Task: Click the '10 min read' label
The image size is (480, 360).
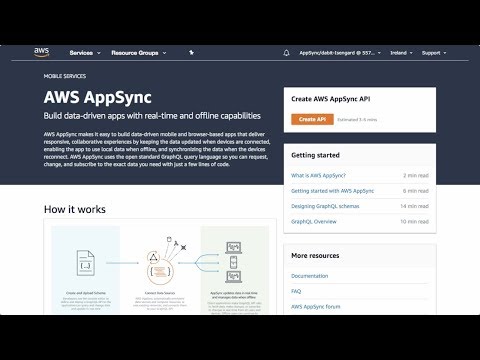Action: coord(414,221)
